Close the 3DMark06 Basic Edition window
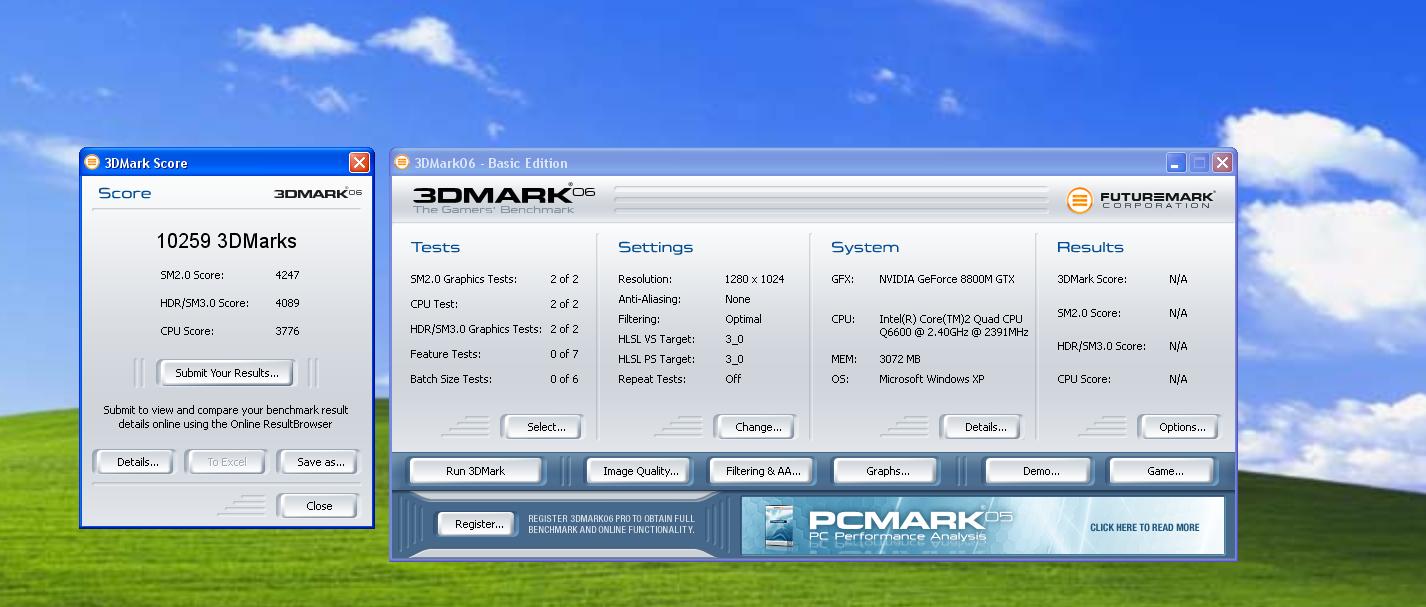This screenshot has width=1426, height=607. tap(1221, 163)
